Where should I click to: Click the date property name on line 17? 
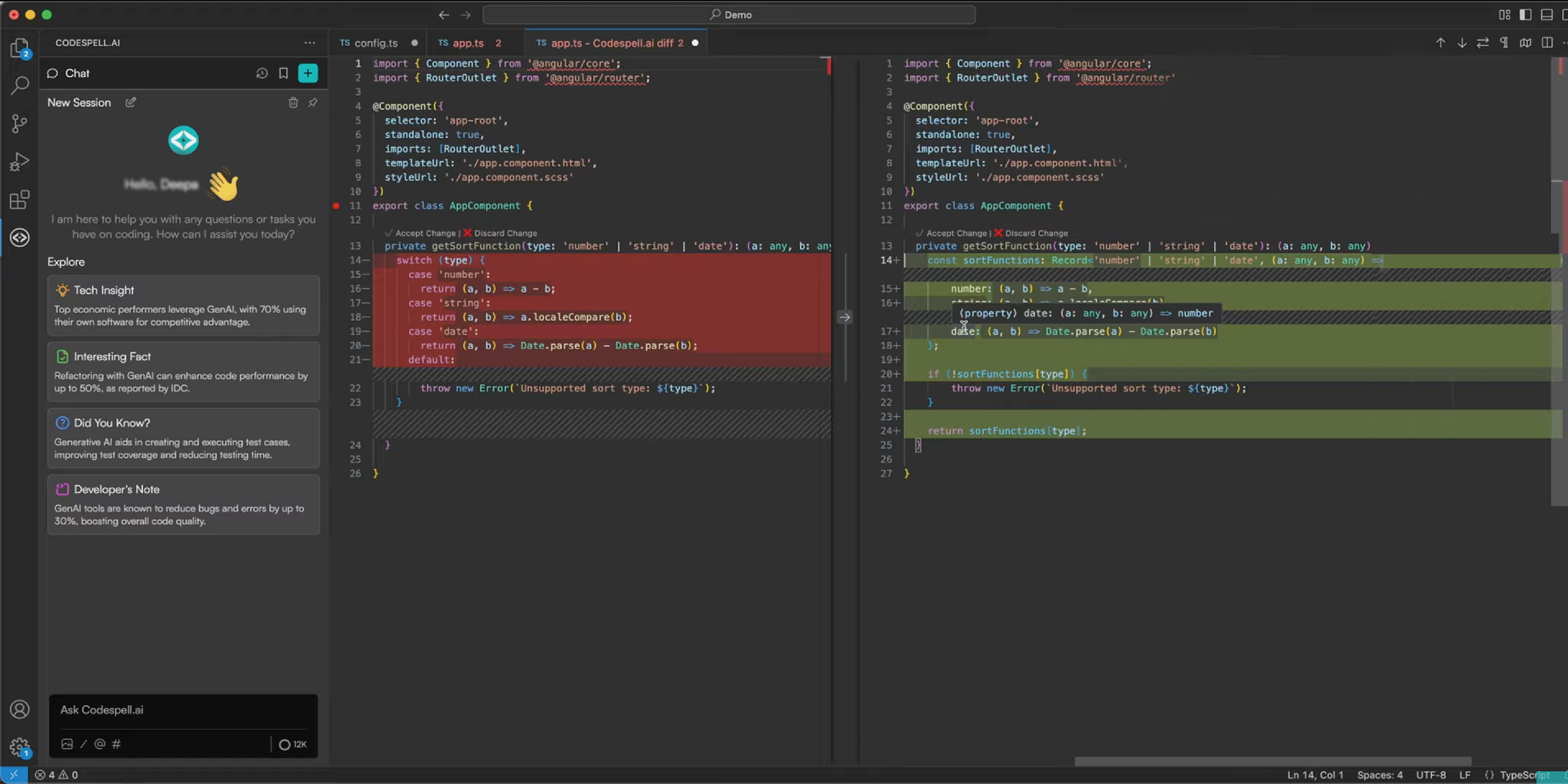click(x=963, y=331)
